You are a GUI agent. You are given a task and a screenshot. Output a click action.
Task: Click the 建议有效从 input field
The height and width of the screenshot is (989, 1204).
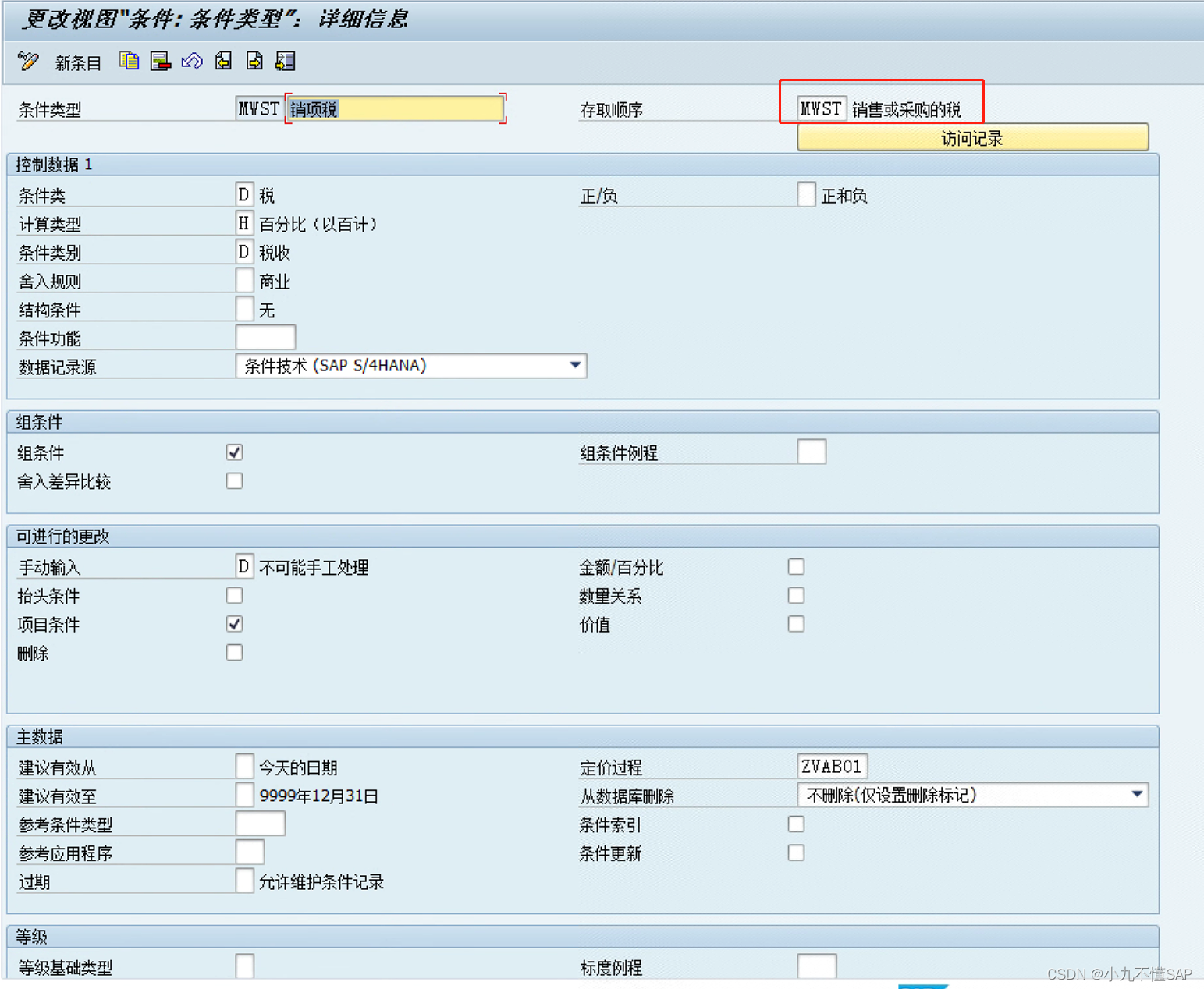[244, 766]
